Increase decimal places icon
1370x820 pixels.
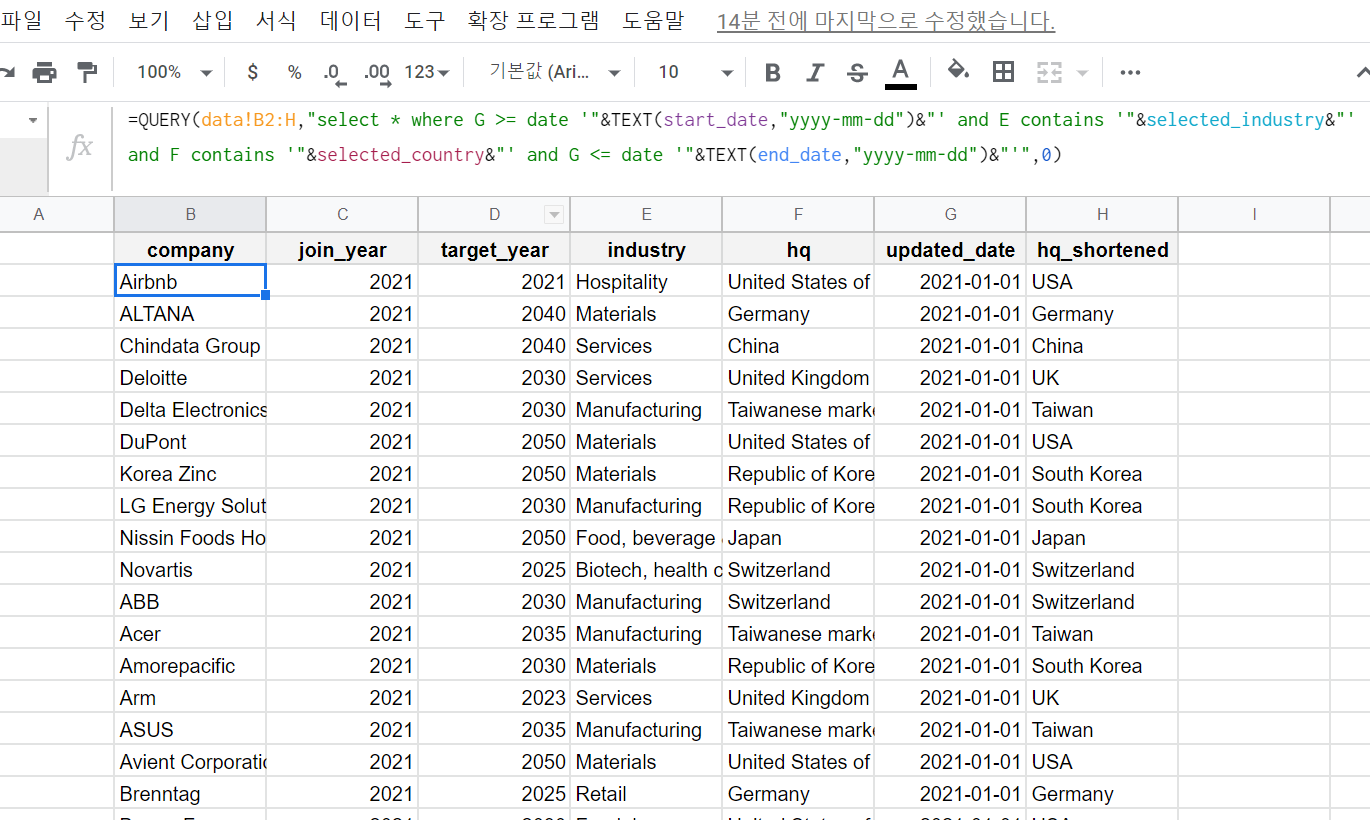[377, 73]
